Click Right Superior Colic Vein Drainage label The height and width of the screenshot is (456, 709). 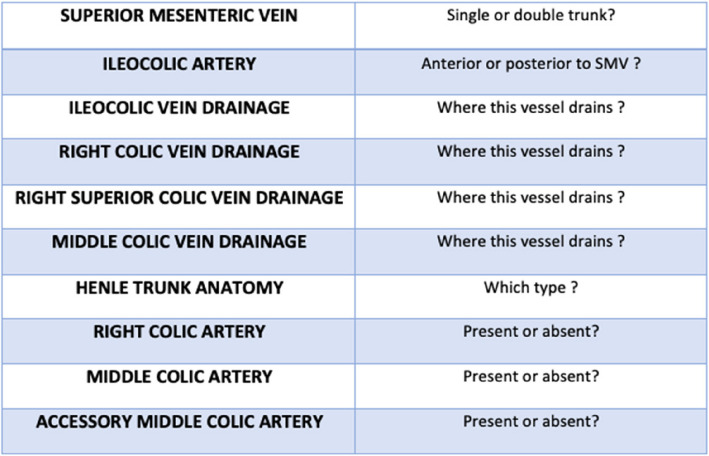pos(179,197)
